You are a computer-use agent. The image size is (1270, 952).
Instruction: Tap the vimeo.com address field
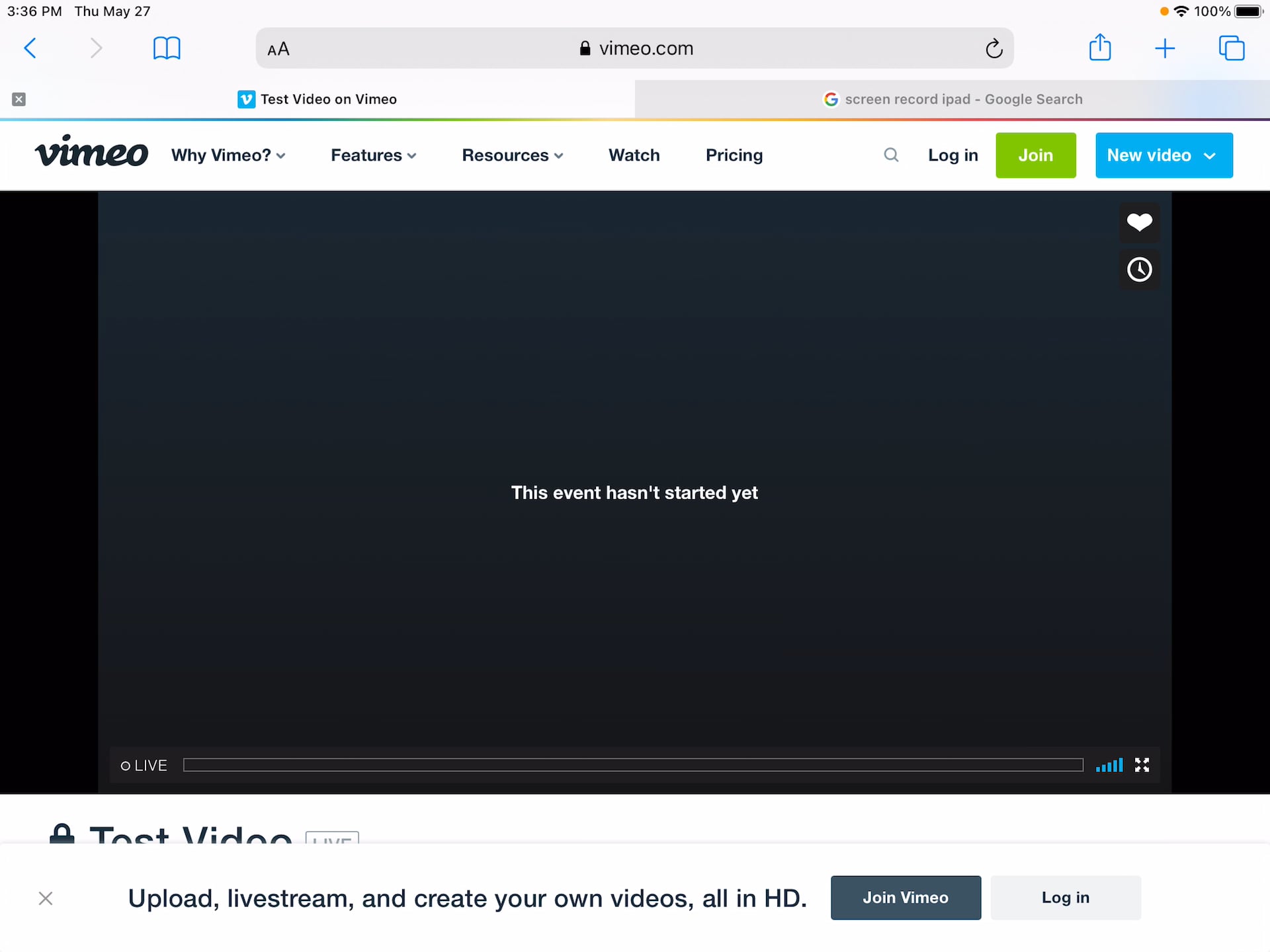coord(635,48)
